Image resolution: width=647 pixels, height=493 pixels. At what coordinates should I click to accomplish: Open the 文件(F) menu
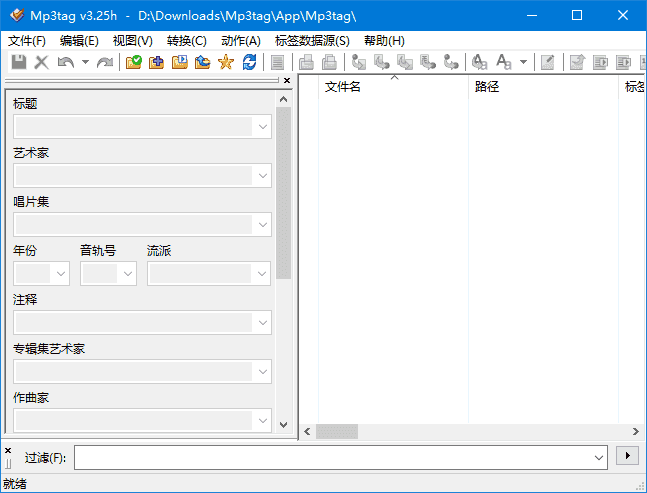pos(27,41)
